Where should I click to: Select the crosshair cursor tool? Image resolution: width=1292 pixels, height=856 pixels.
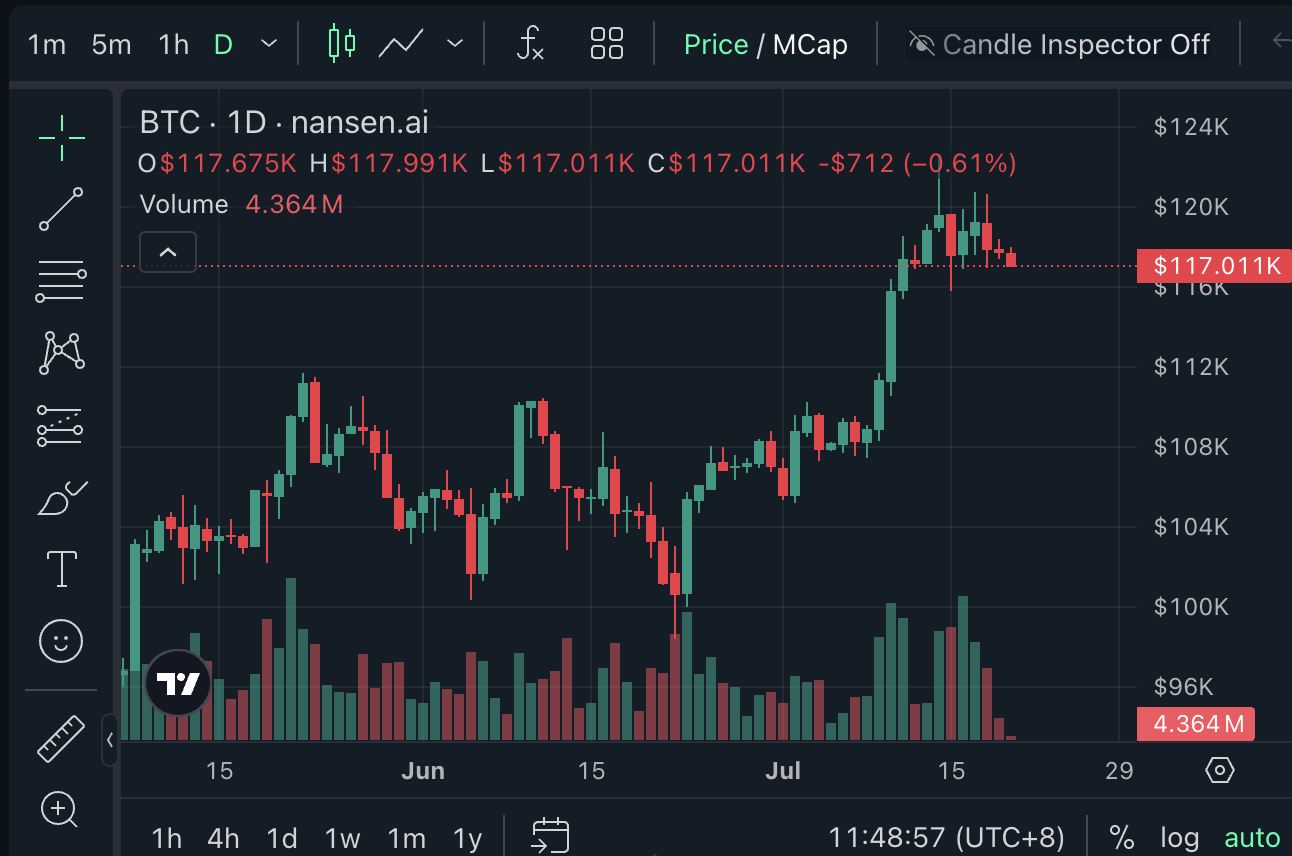point(61,138)
